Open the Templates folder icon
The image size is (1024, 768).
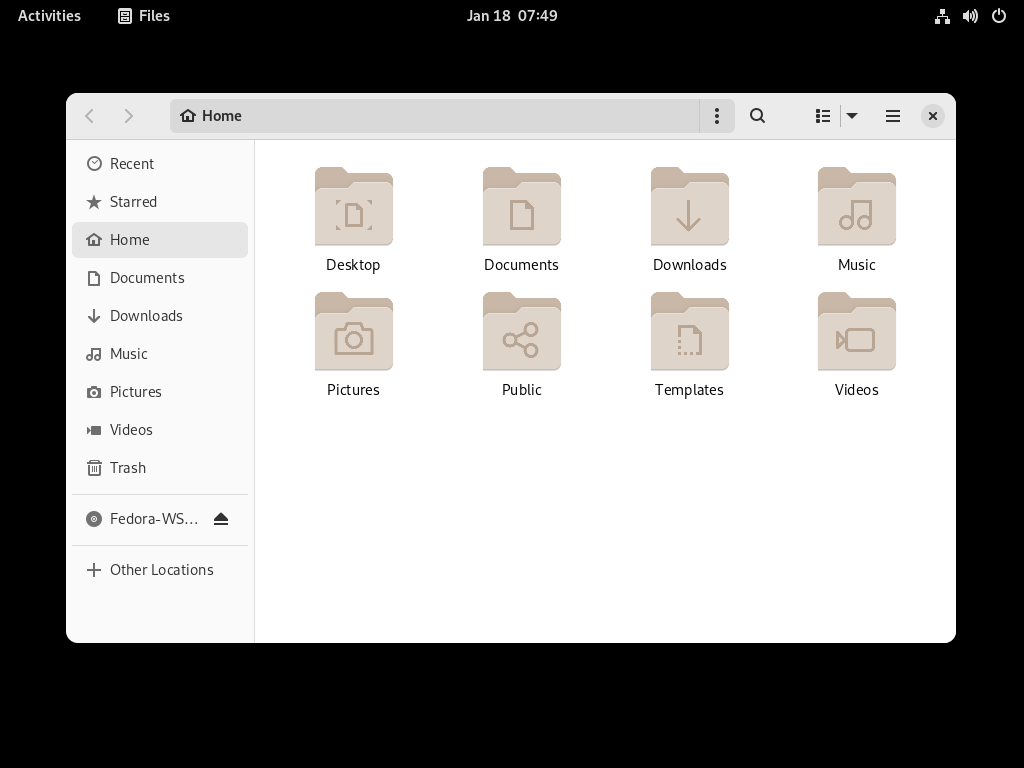690,332
